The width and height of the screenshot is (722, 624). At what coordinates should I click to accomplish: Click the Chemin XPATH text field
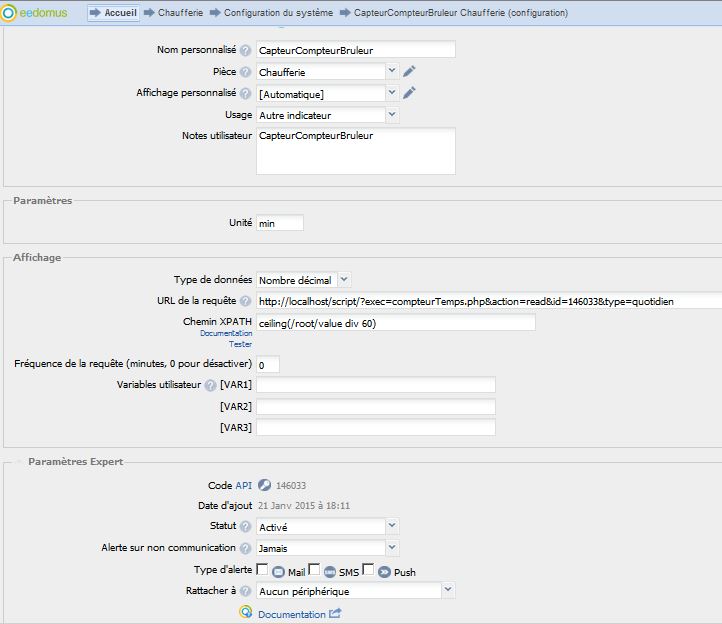pyautogui.click(x=395, y=323)
